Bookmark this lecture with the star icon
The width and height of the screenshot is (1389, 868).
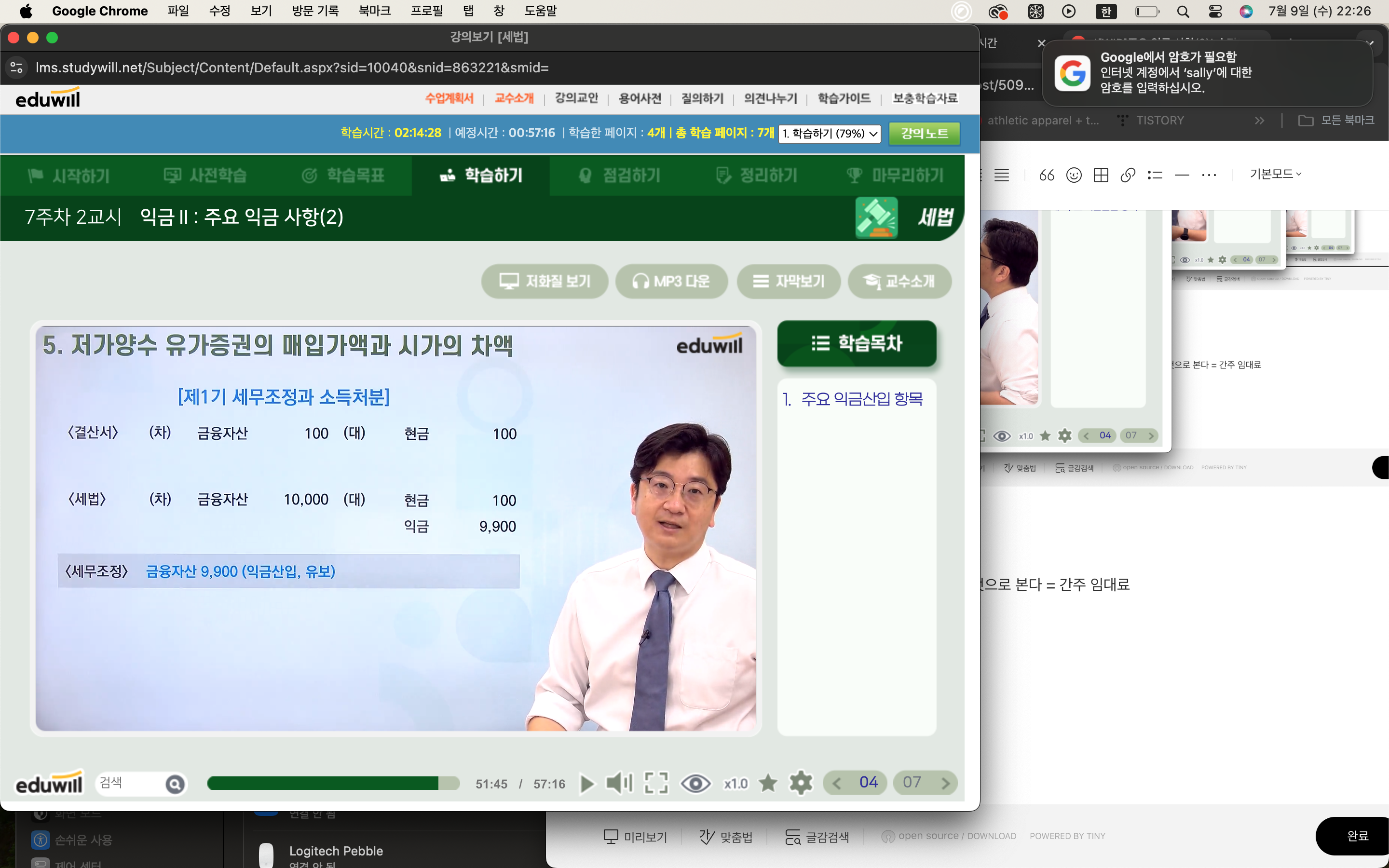pyautogui.click(x=767, y=783)
